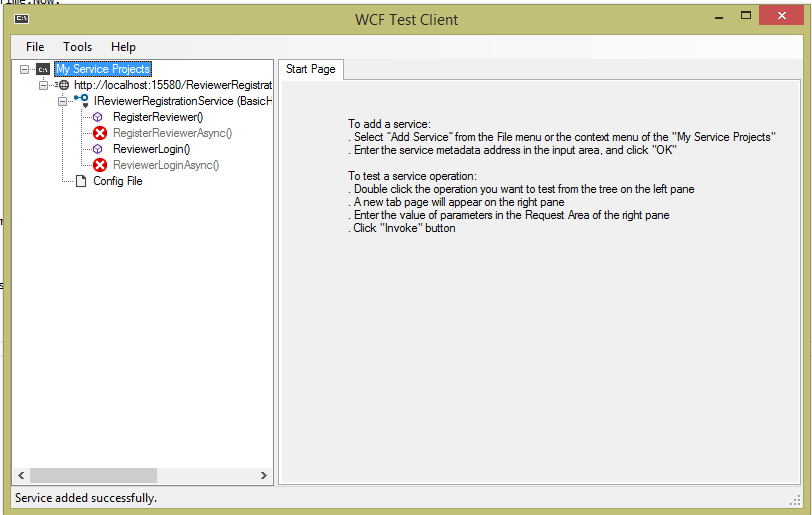Click the globe icon beside the localhost URL
The width and height of the screenshot is (812, 515).
click(x=63, y=85)
